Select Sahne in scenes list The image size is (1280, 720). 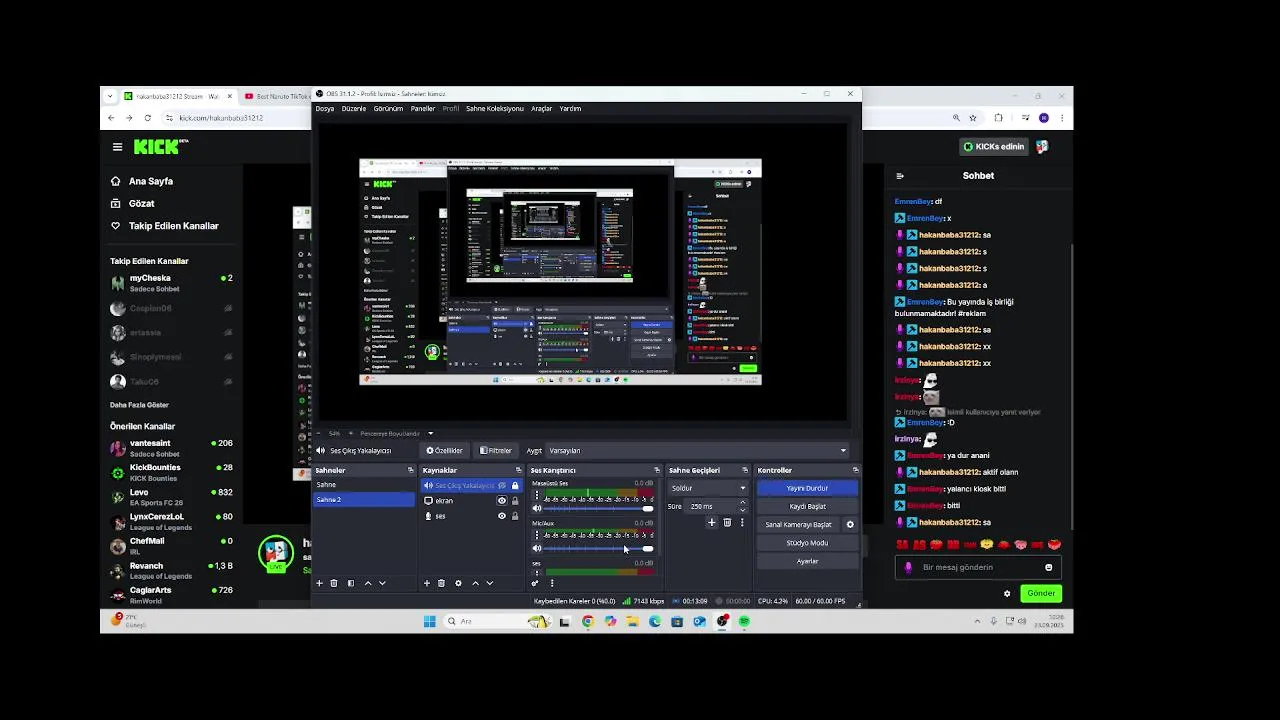[364, 485]
